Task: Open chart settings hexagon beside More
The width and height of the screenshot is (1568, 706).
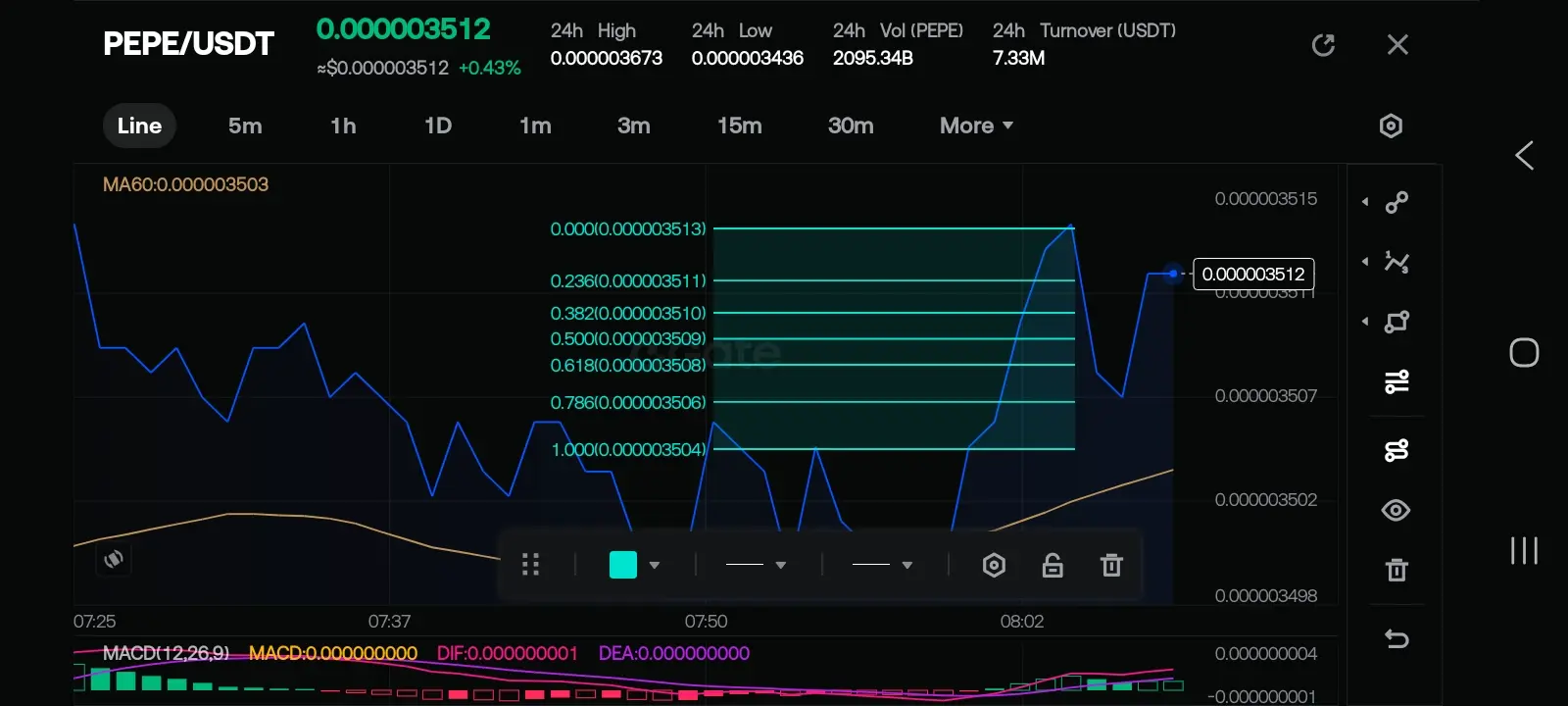Action: pyautogui.click(x=1391, y=126)
